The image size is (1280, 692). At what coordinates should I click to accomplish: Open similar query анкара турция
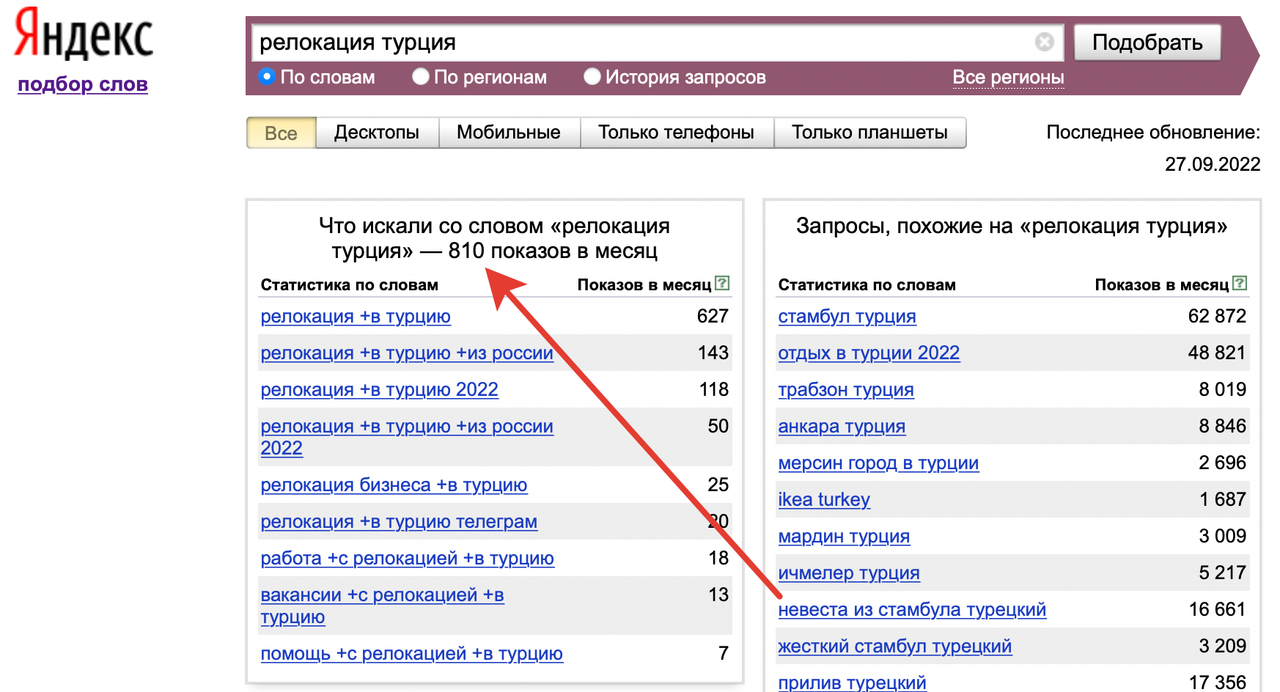pyautogui.click(x=842, y=426)
